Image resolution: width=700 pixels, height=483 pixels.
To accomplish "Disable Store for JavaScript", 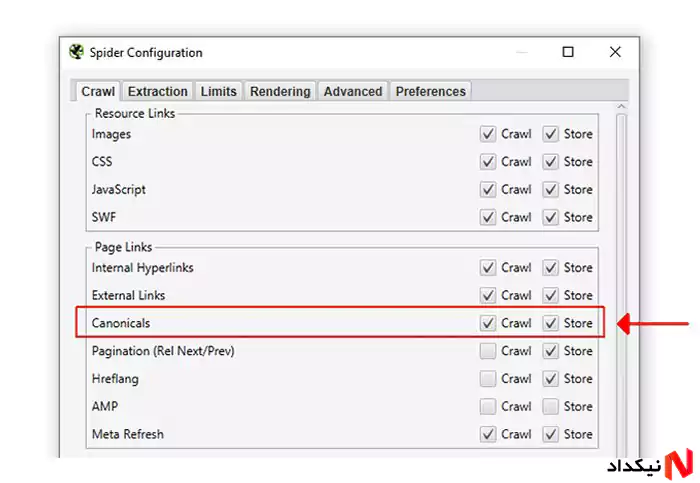I will [550, 189].
